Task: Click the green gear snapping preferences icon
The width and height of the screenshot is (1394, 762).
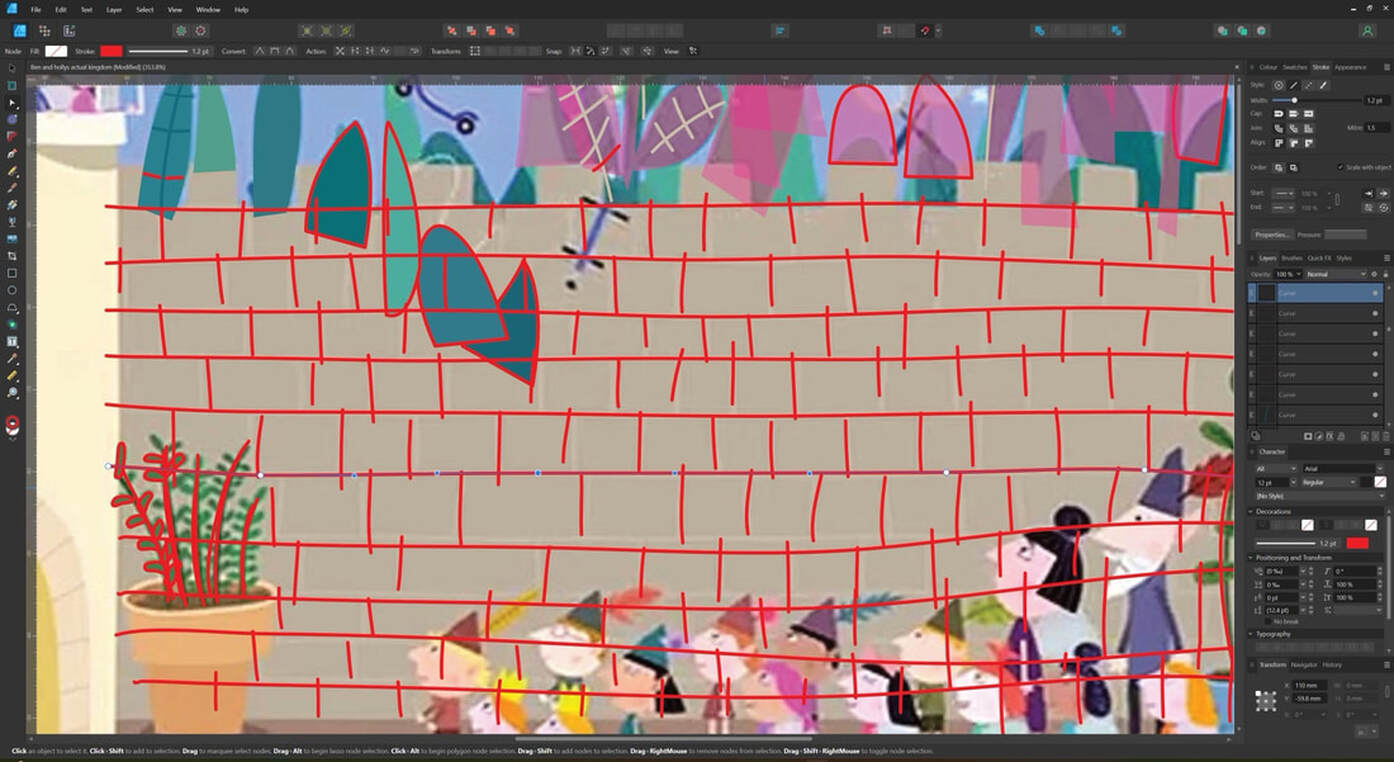Action: click(x=181, y=31)
